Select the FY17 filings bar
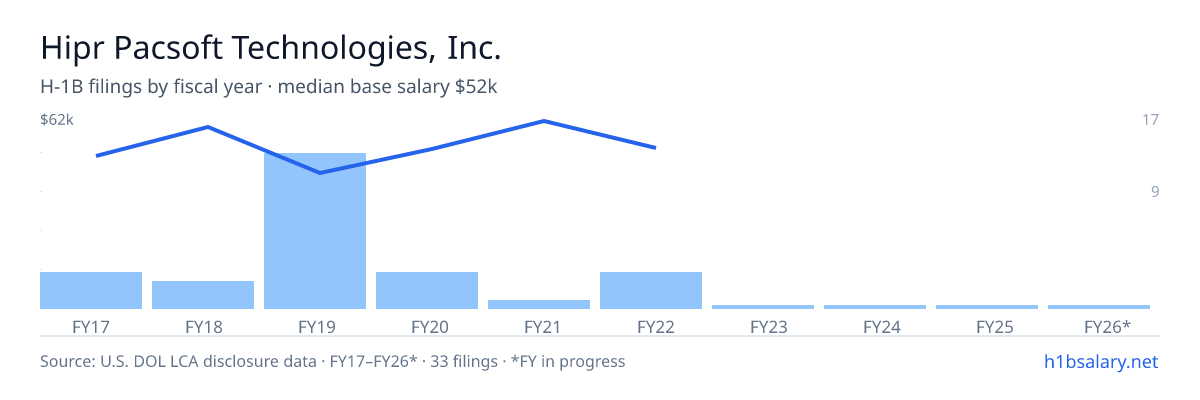This screenshot has width=1200, height=400. tap(91, 290)
